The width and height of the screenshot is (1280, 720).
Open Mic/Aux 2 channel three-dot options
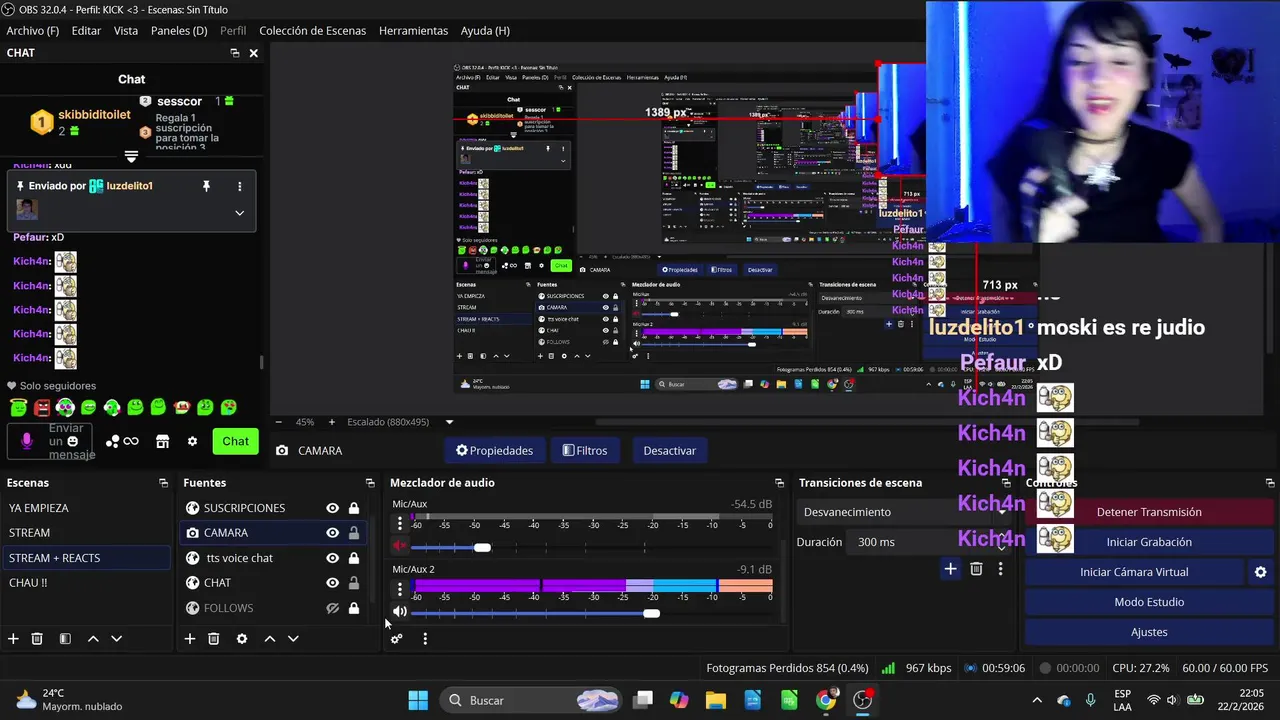[x=400, y=589]
